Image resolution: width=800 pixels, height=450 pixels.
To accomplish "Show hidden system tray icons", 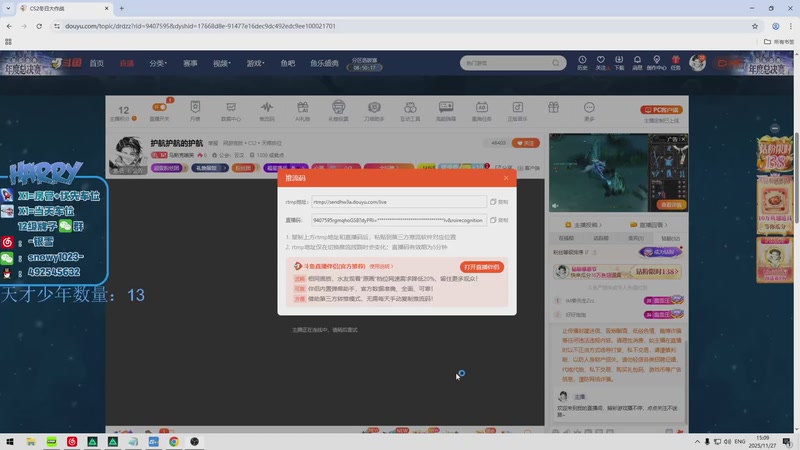I will pyautogui.click(x=697, y=442).
